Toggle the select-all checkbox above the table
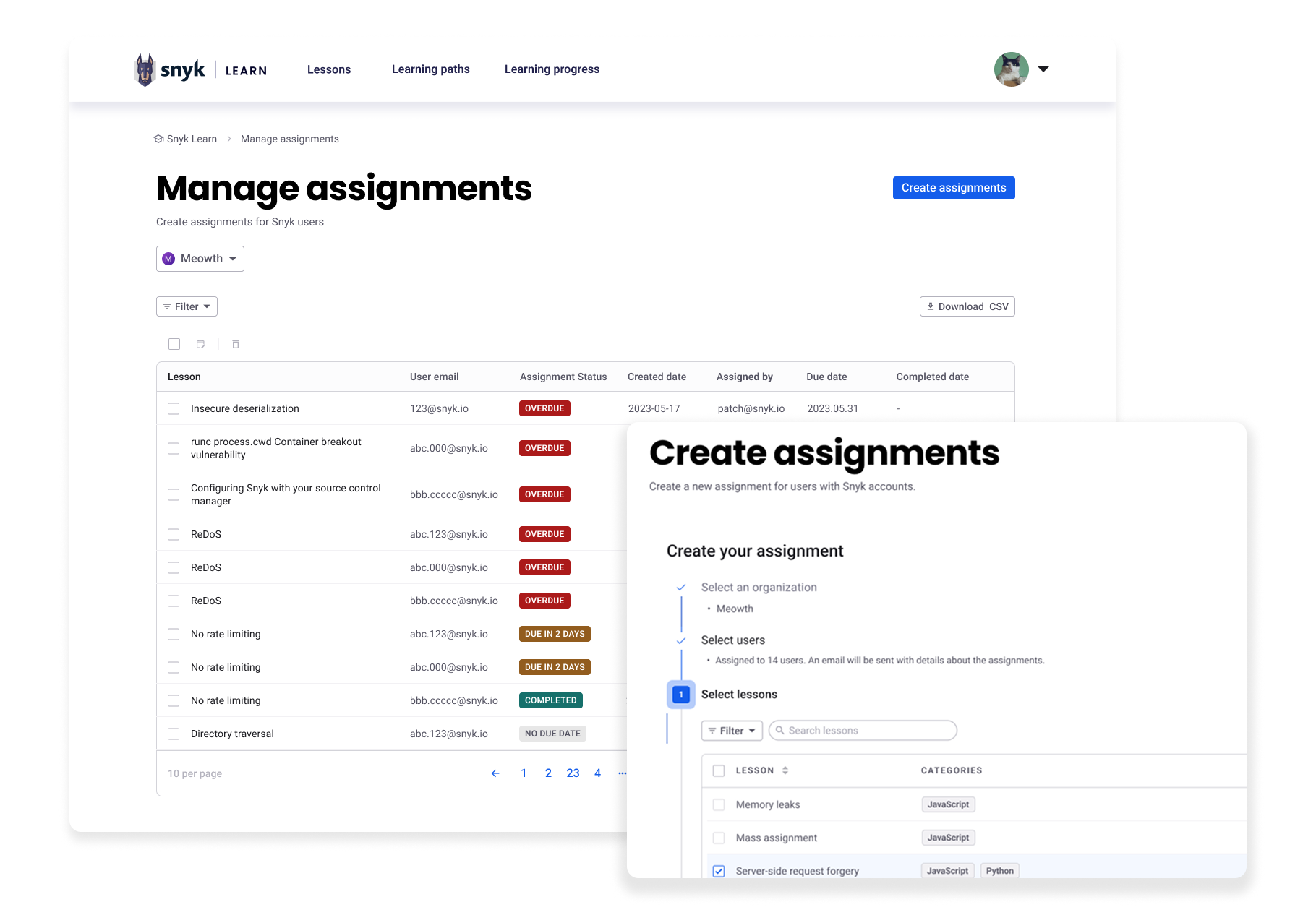This screenshot has width=1316, height=915. pyautogui.click(x=174, y=344)
